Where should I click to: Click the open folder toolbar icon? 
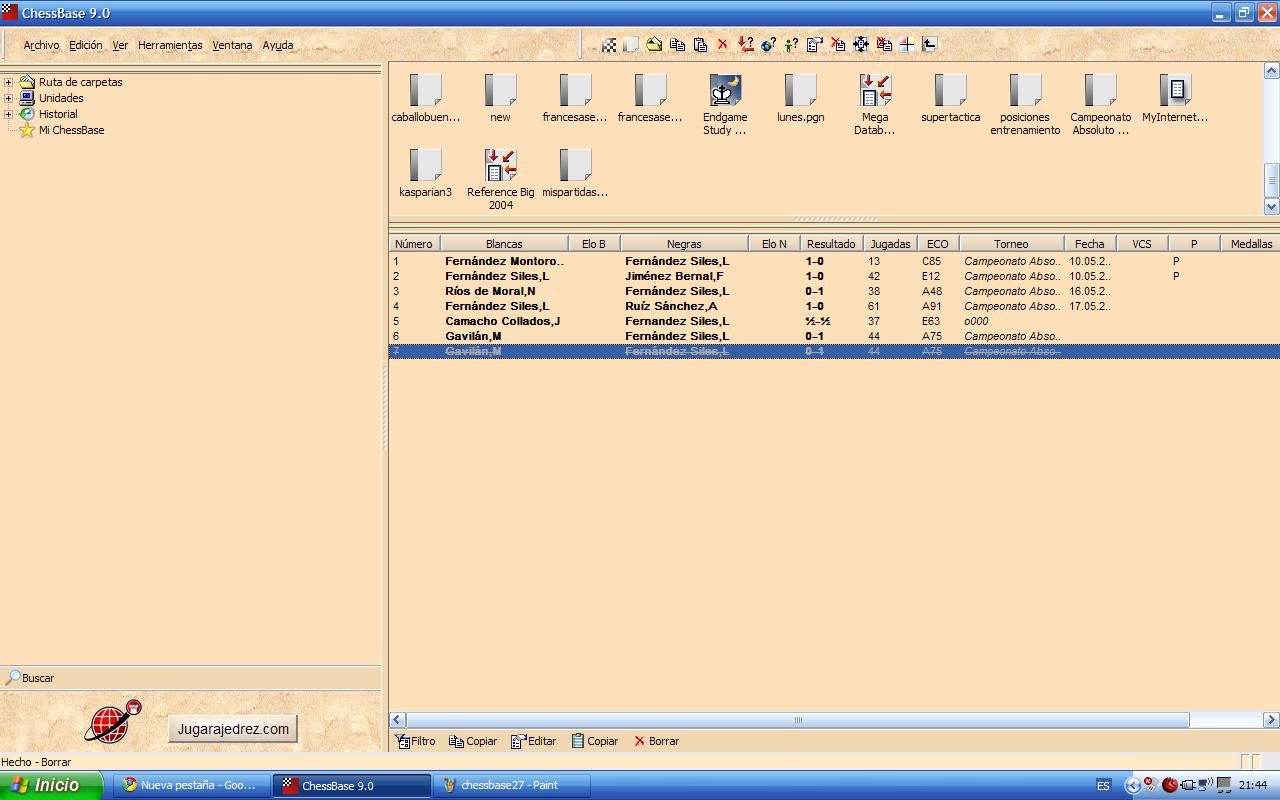tap(654, 45)
